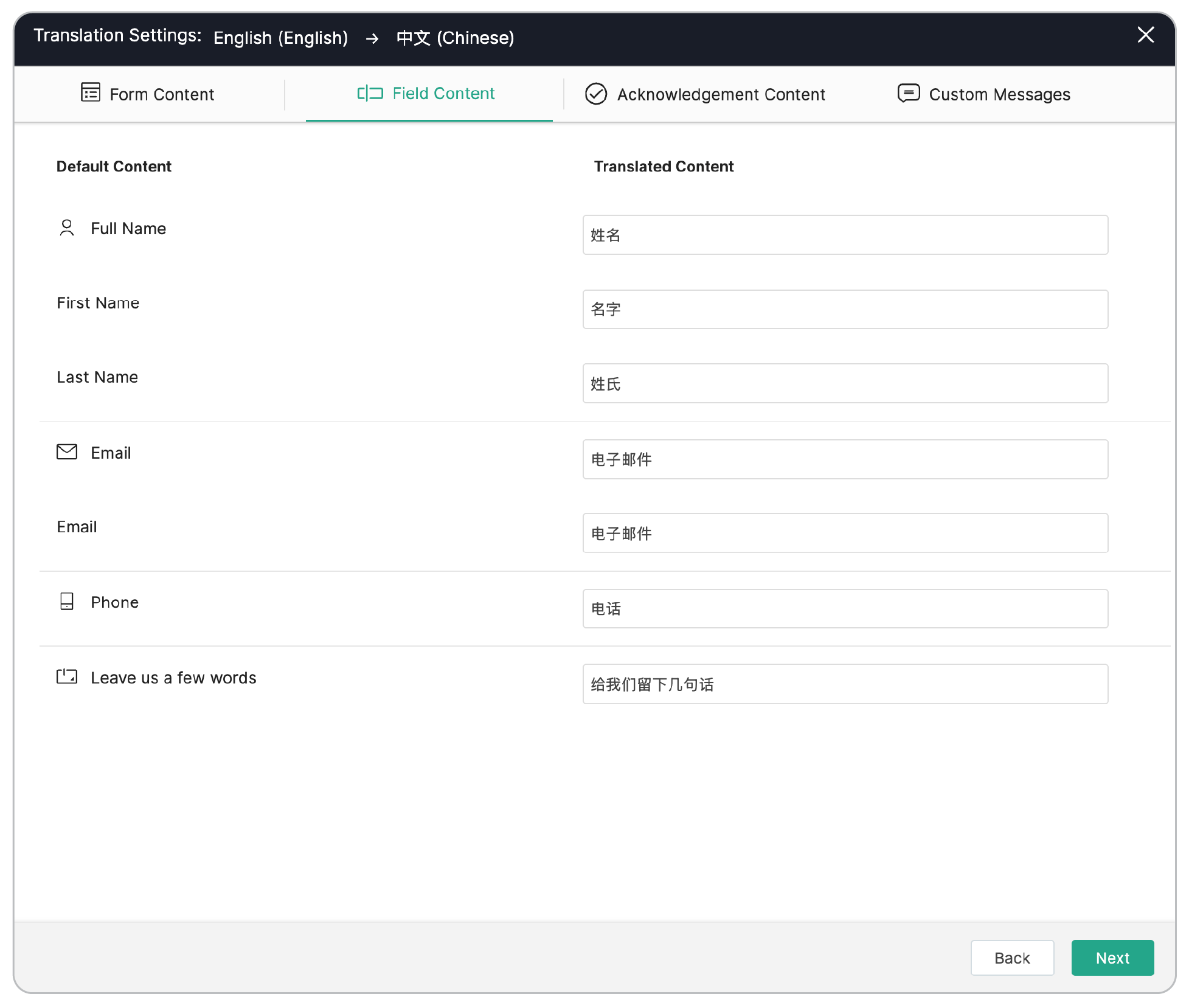
Task: Open the Acknowledgement Content tab
Action: [x=705, y=94]
